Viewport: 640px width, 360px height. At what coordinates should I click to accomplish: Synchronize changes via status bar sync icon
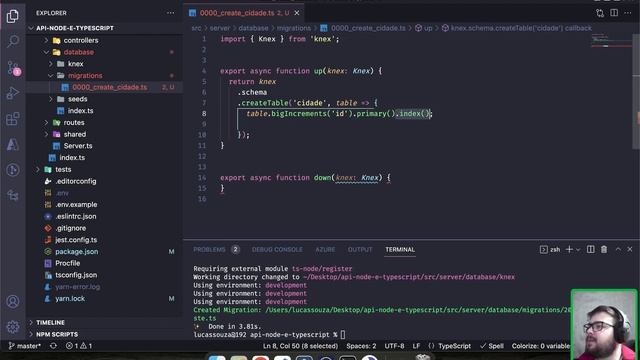point(53,346)
